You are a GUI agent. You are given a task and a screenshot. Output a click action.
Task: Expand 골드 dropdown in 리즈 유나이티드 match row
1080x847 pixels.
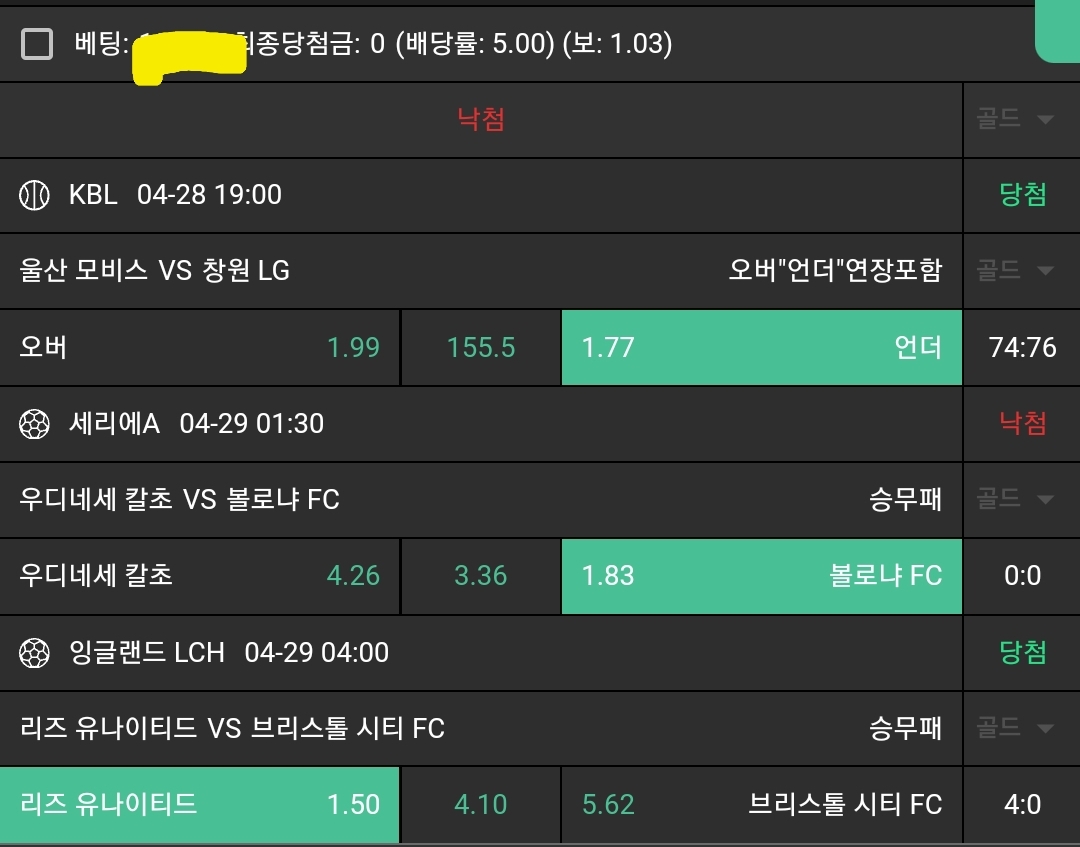(x=1015, y=728)
